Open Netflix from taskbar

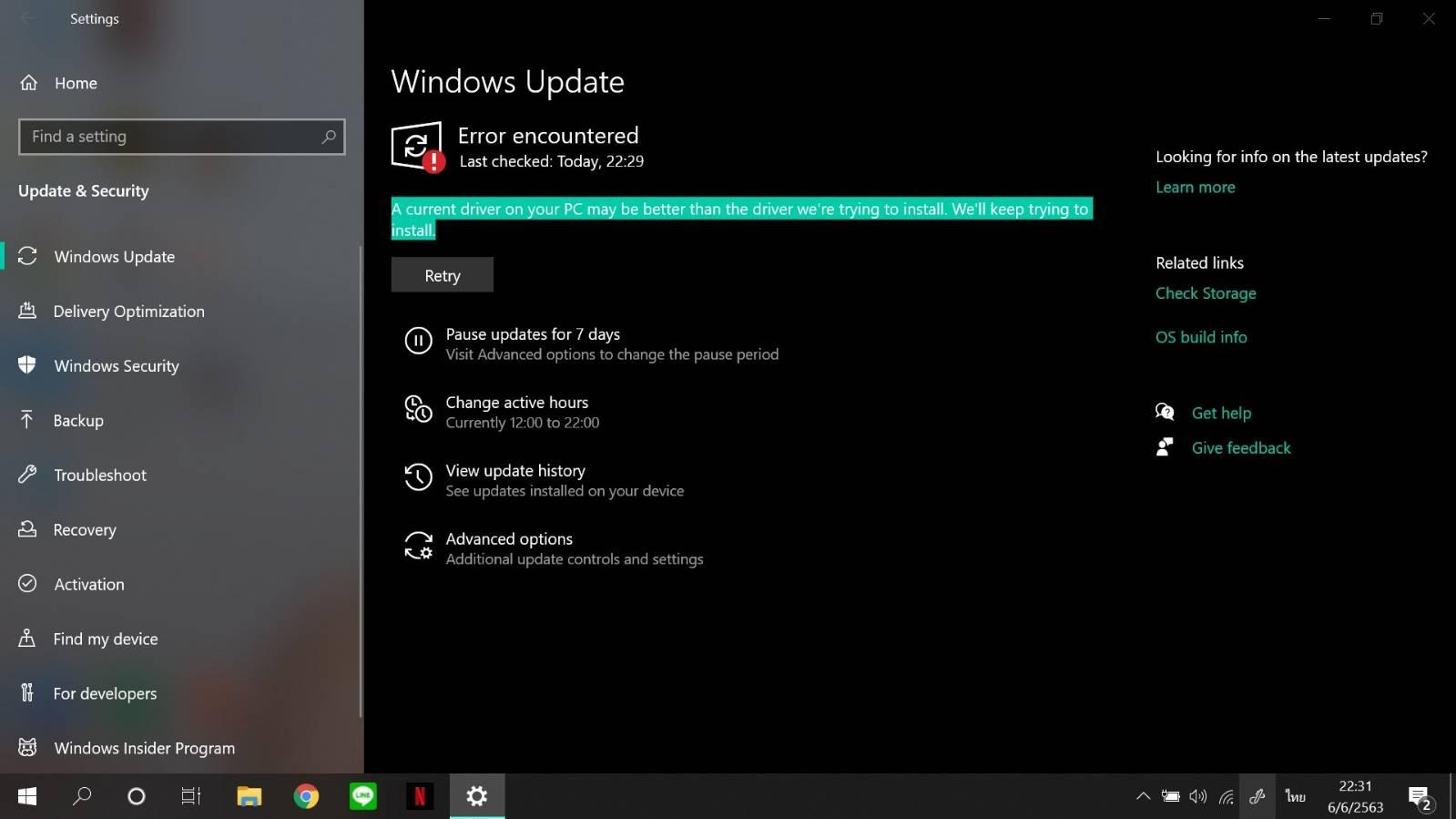420,797
